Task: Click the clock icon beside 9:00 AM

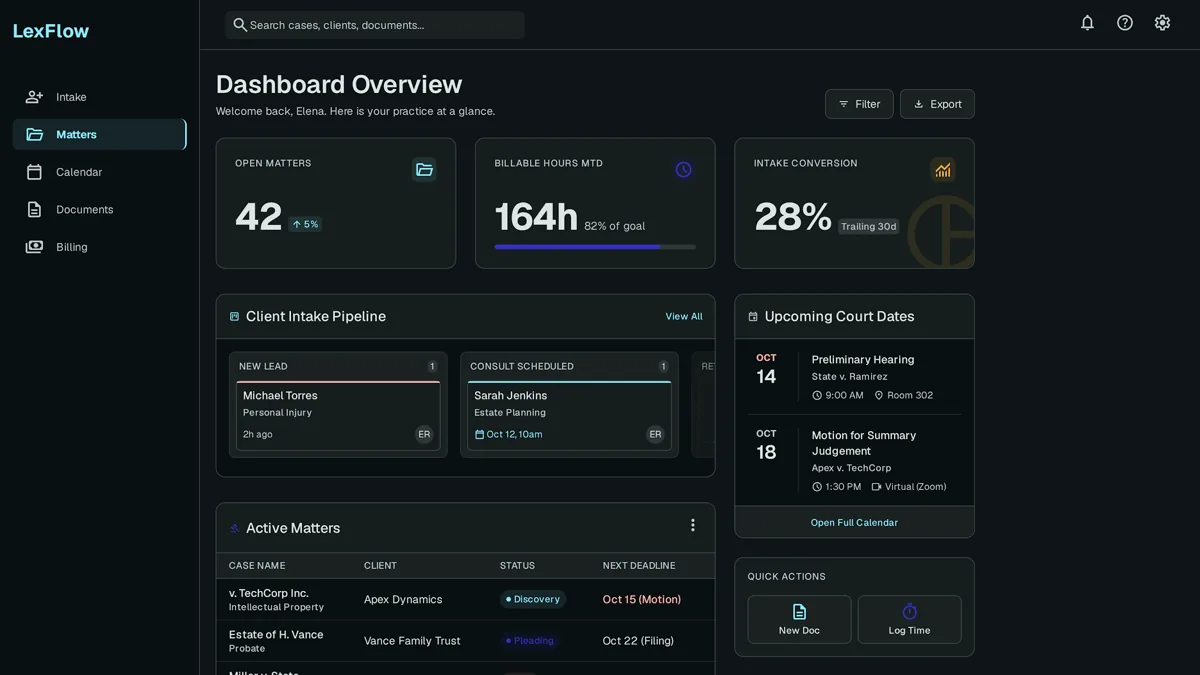Action: 817,395
